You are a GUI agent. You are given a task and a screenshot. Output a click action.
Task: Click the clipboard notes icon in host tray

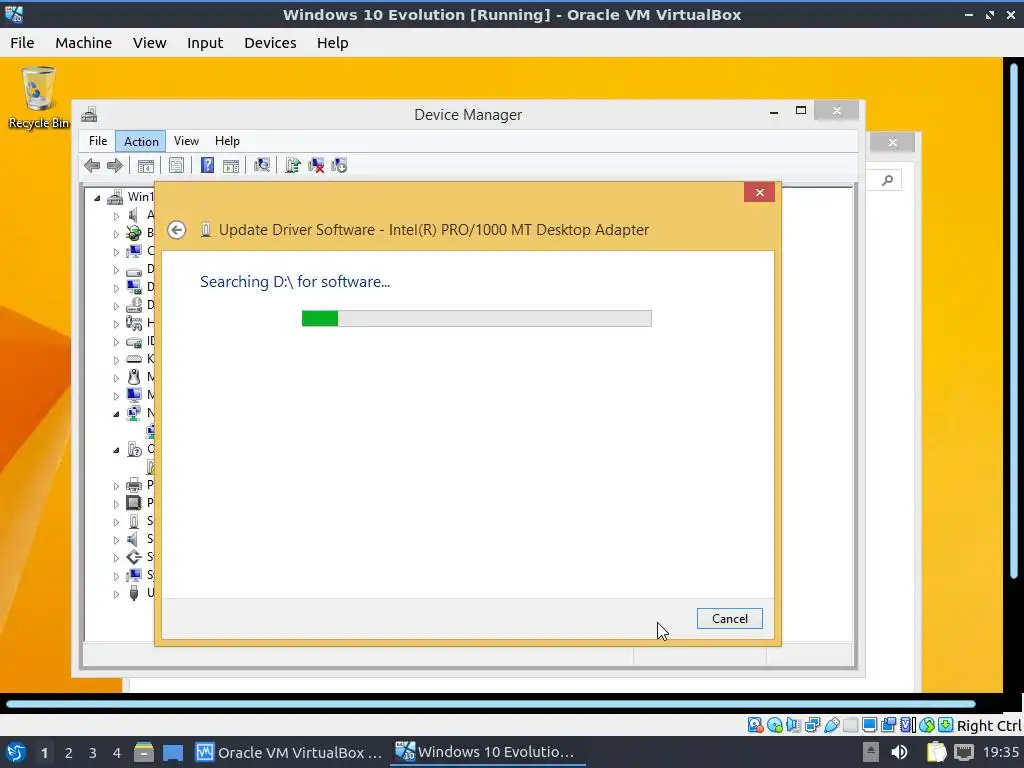(936, 752)
